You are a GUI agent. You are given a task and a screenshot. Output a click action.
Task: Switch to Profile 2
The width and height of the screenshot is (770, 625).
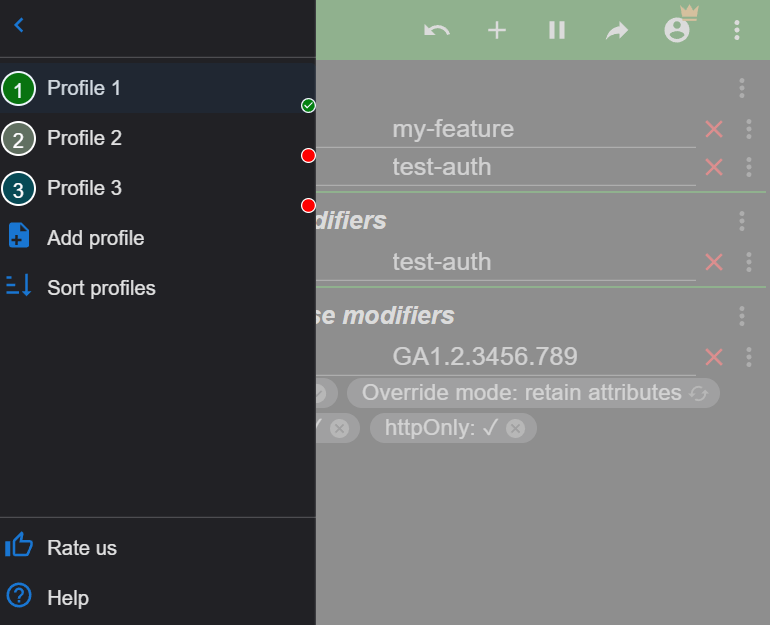coord(84,138)
